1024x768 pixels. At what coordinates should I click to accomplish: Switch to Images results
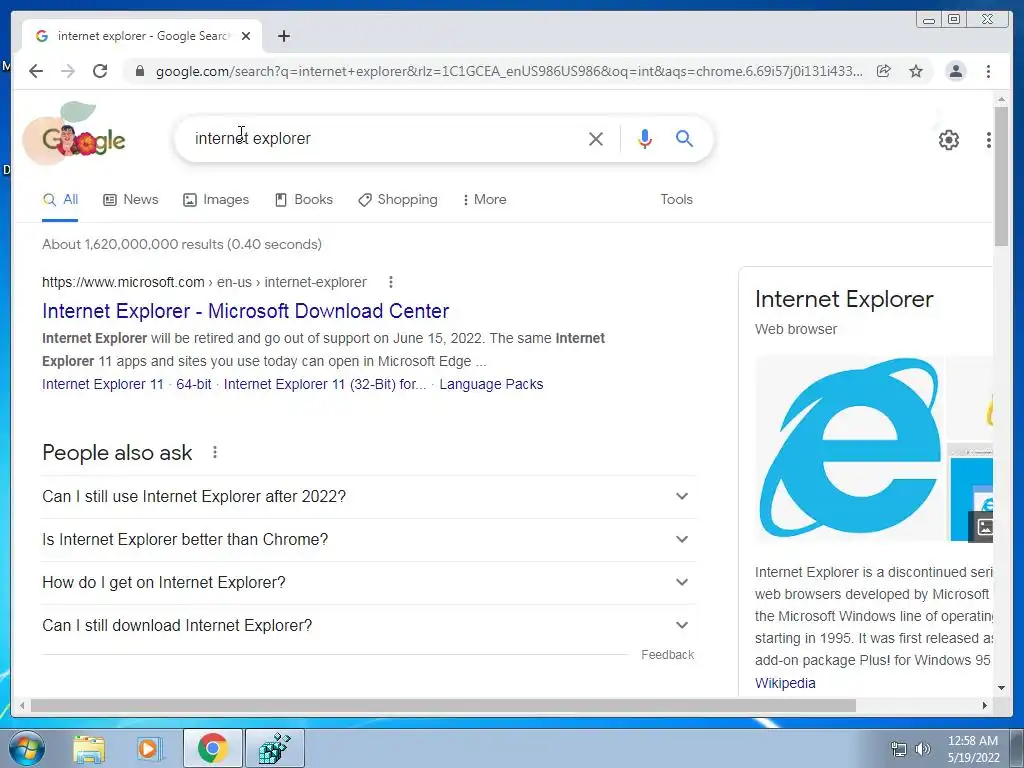click(216, 200)
